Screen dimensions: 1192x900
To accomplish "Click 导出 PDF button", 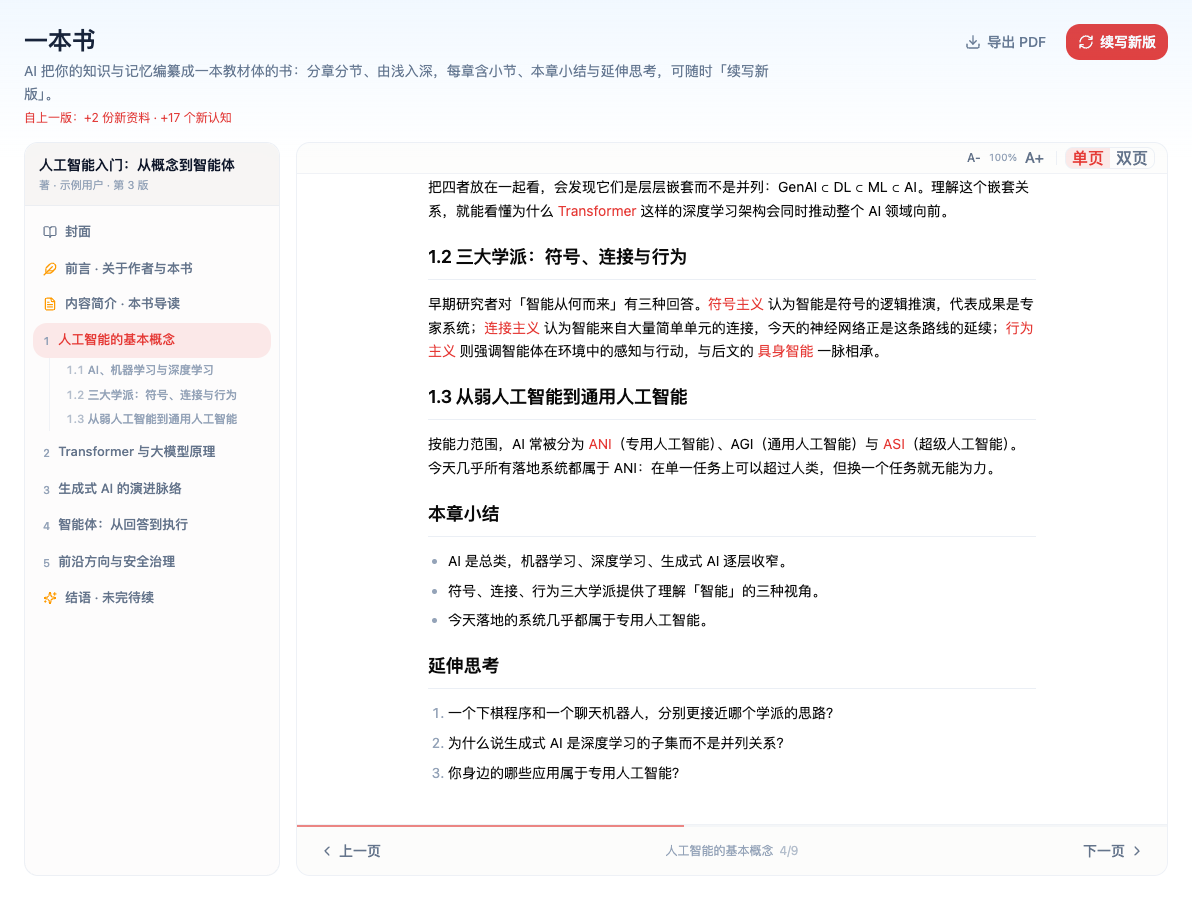I will (x=1006, y=43).
